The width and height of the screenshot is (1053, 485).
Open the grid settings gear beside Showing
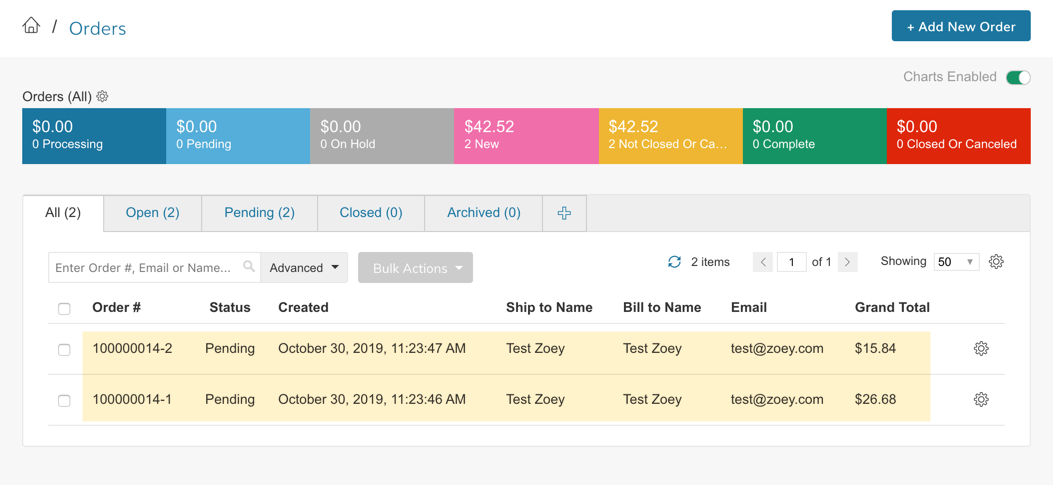997,262
